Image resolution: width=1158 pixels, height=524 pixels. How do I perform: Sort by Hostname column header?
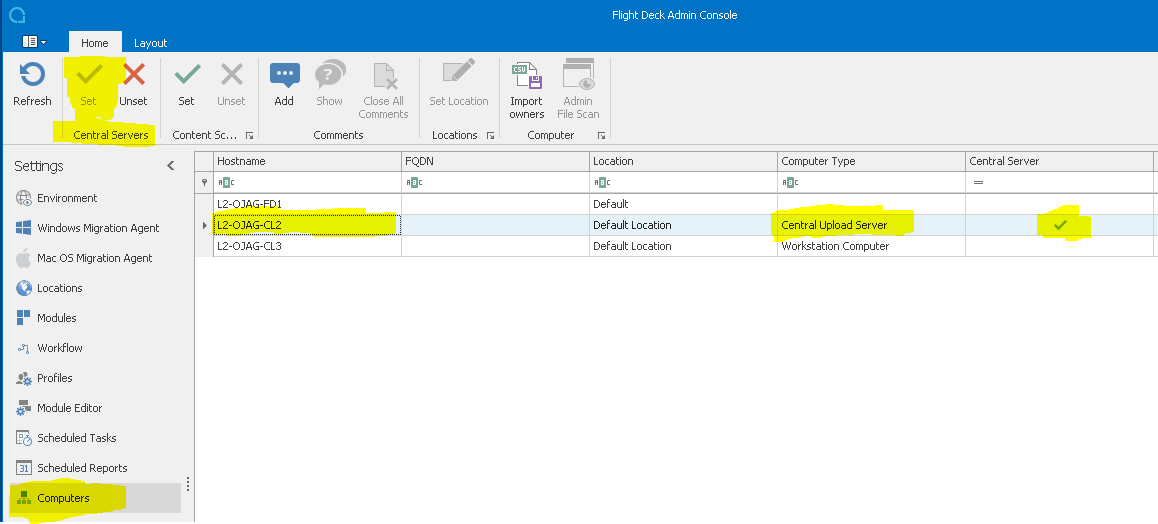[x=307, y=161]
